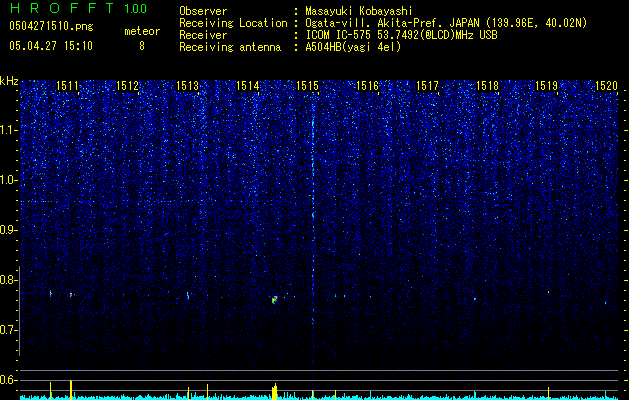Click the 1516 time marker

pyautogui.click(x=367, y=85)
